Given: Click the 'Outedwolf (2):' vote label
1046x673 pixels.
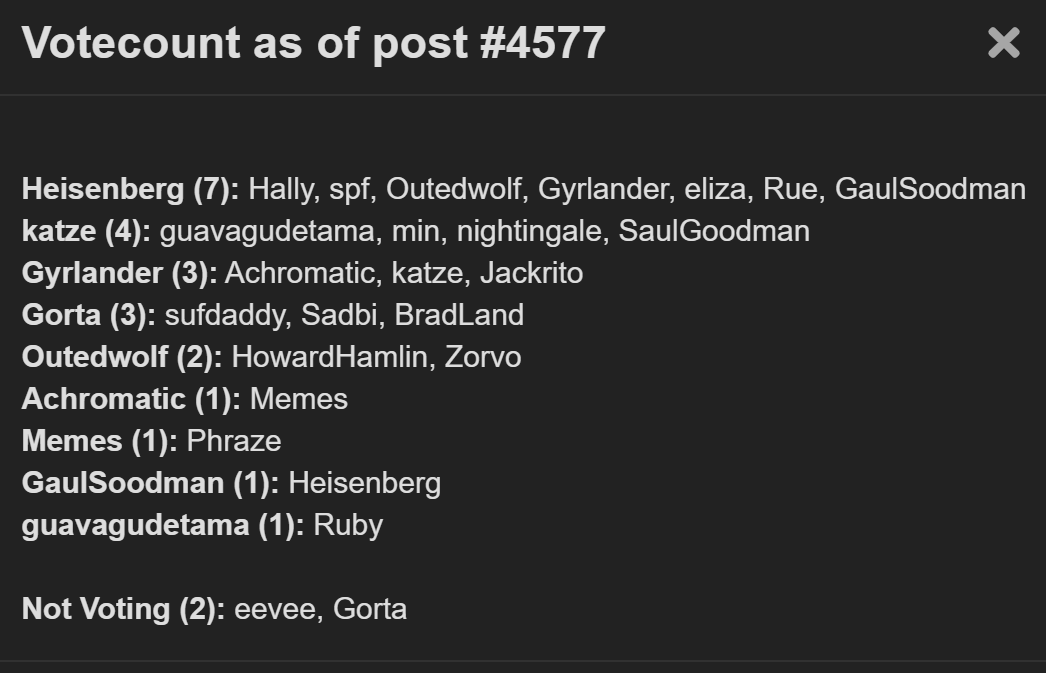Looking at the screenshot, I should [122, 358].
